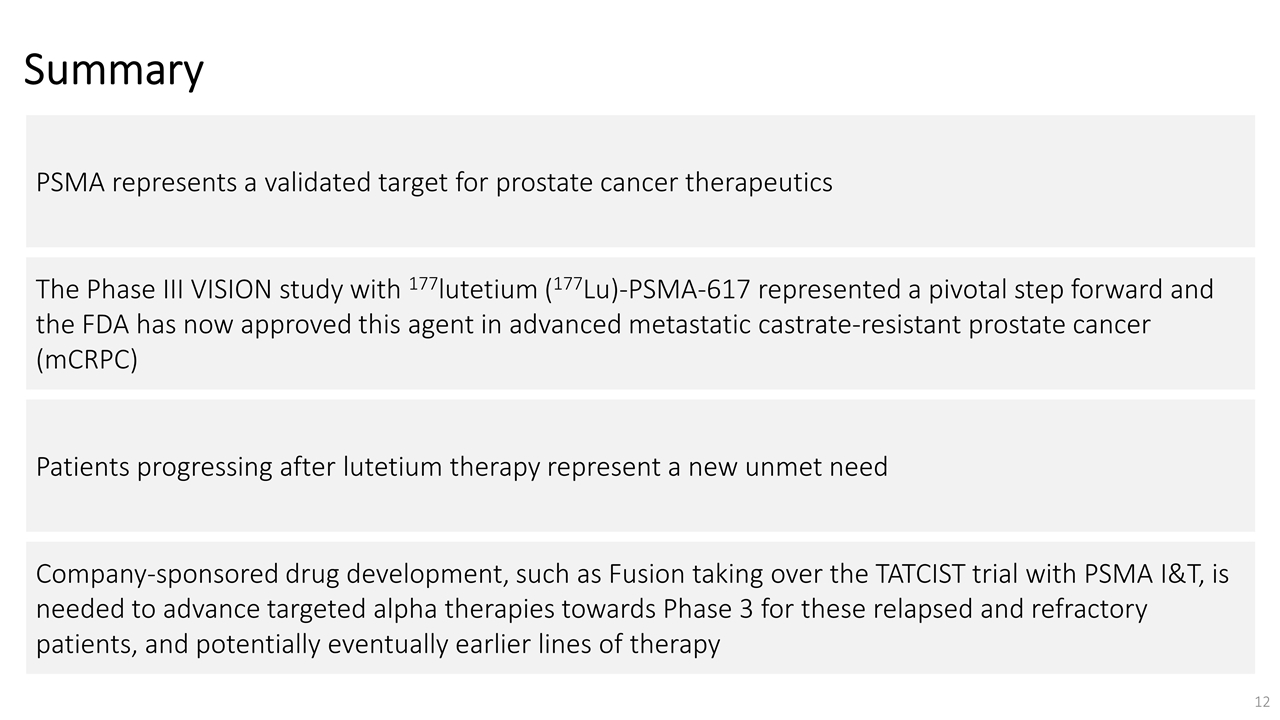This screenshot has height=720, width=1280.
Task: Click the lutetium therapy unmet need box
Action: coord(640,466)
